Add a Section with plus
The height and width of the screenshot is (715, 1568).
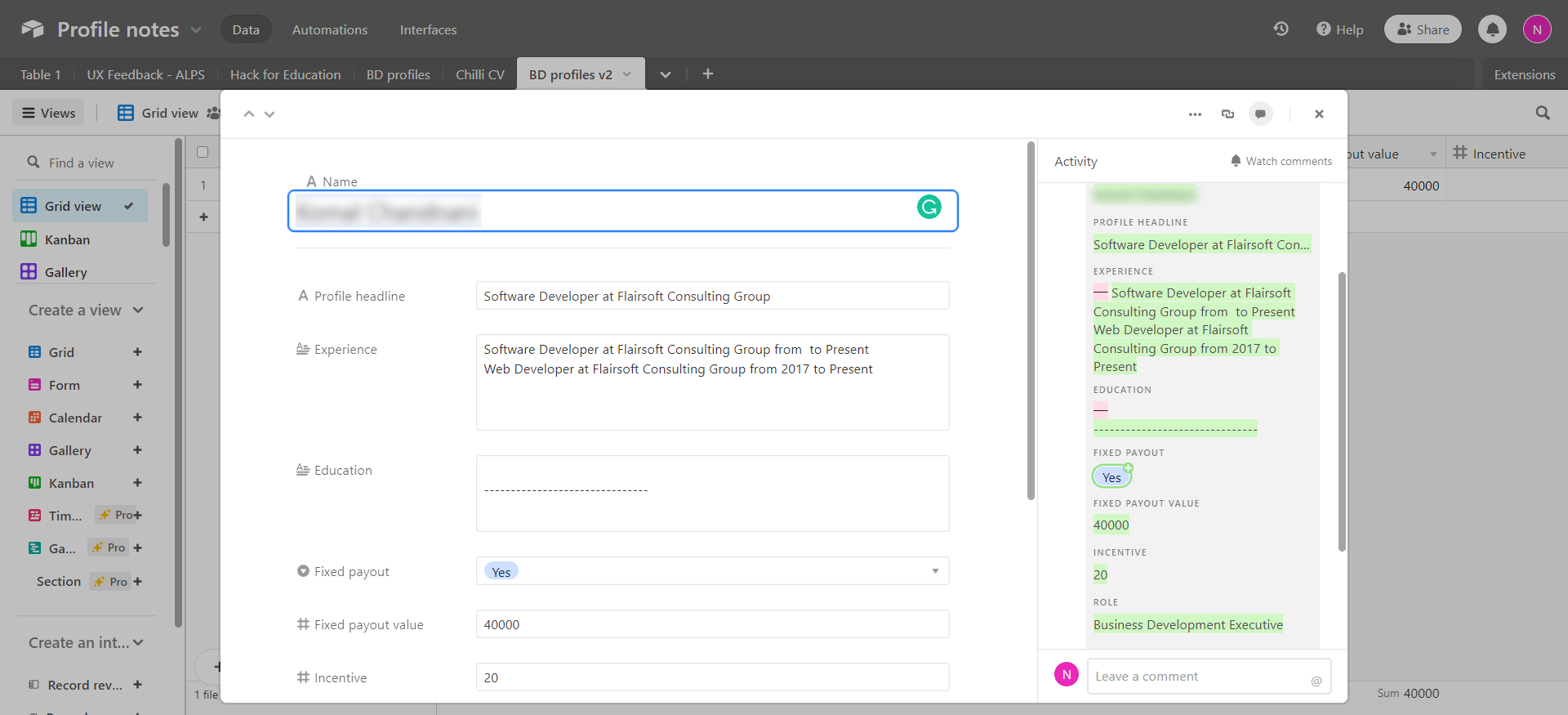(x=137, y=582)
